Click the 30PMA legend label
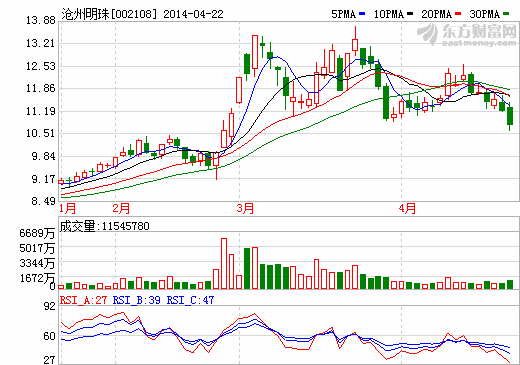Viewport: 520px width, 365px height. pyautogui.click(x=484, y=14)
